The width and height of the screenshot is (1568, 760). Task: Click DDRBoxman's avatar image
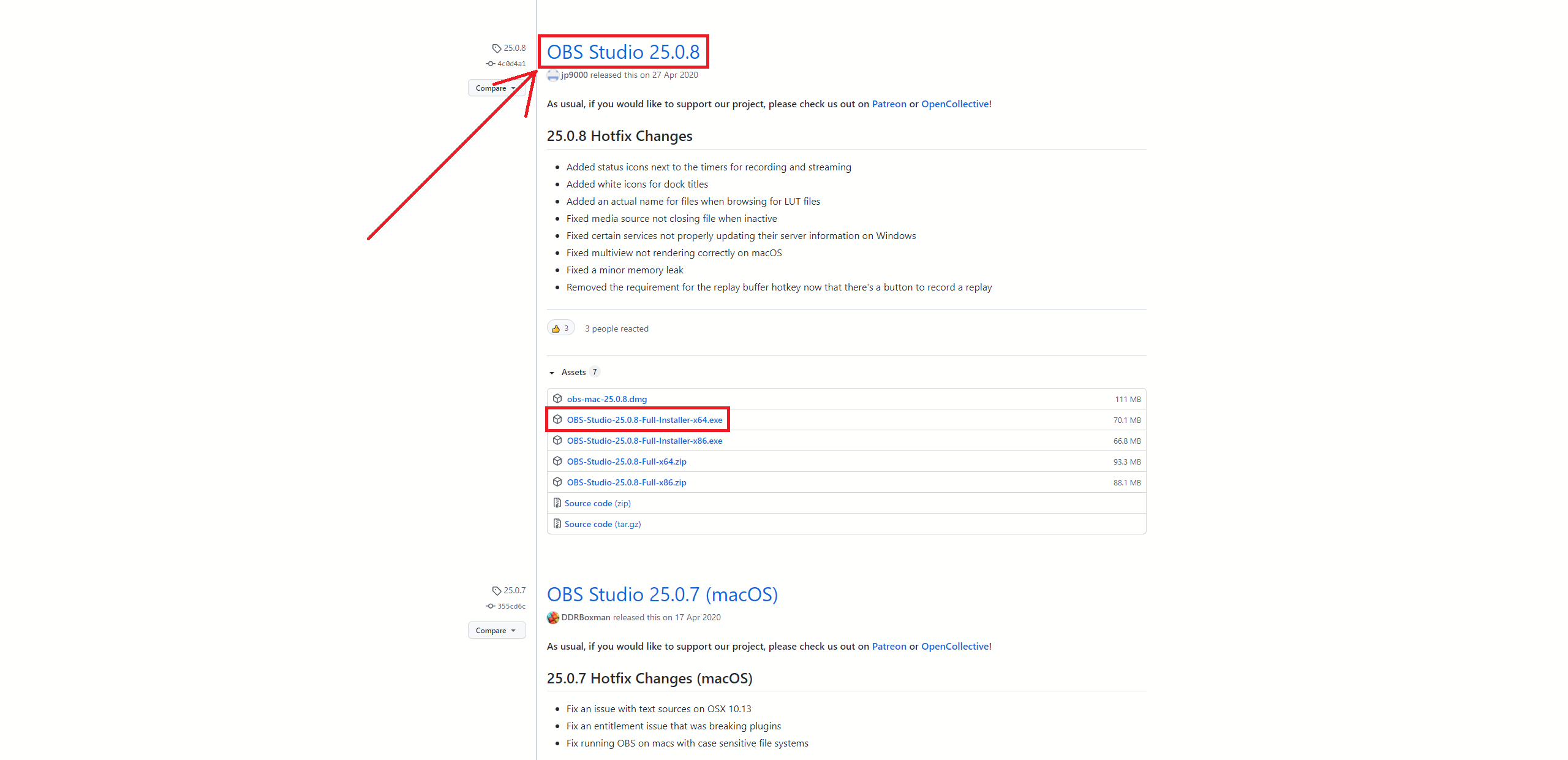[553, 618]
